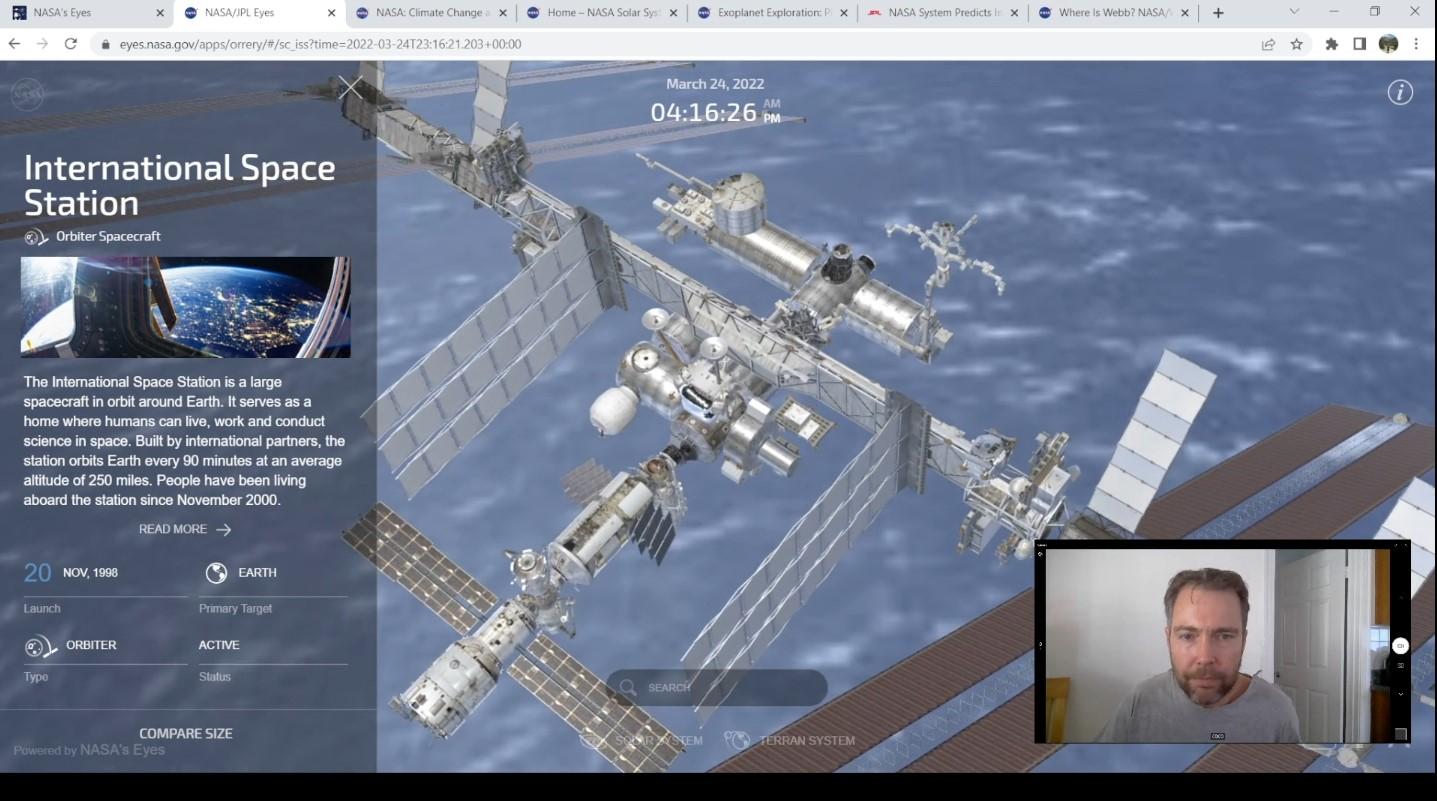Viewport: 1437px width, 801px height.
Task: Open the Chrome profile avatar
Action: point(1388,44)
